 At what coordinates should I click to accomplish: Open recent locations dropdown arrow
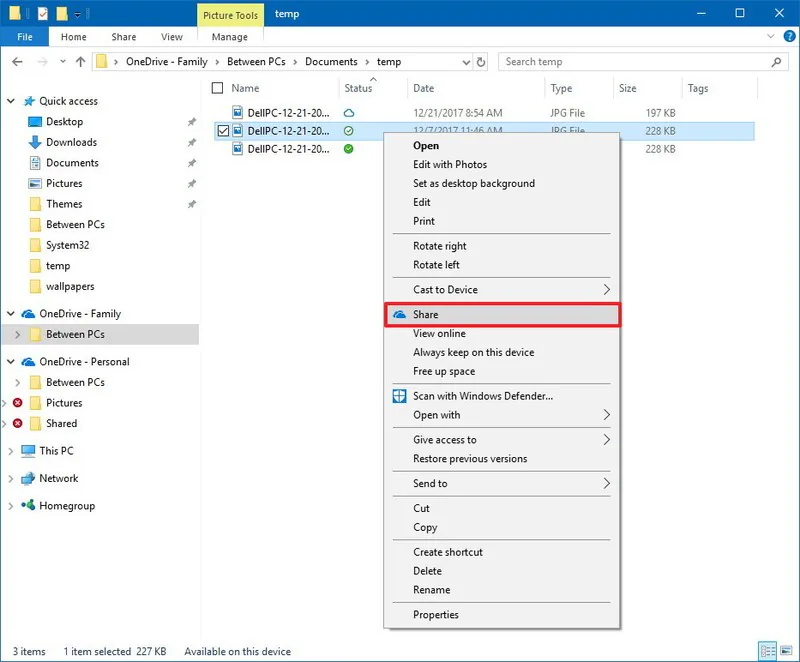pyautogui.click(x=62, y=62)
